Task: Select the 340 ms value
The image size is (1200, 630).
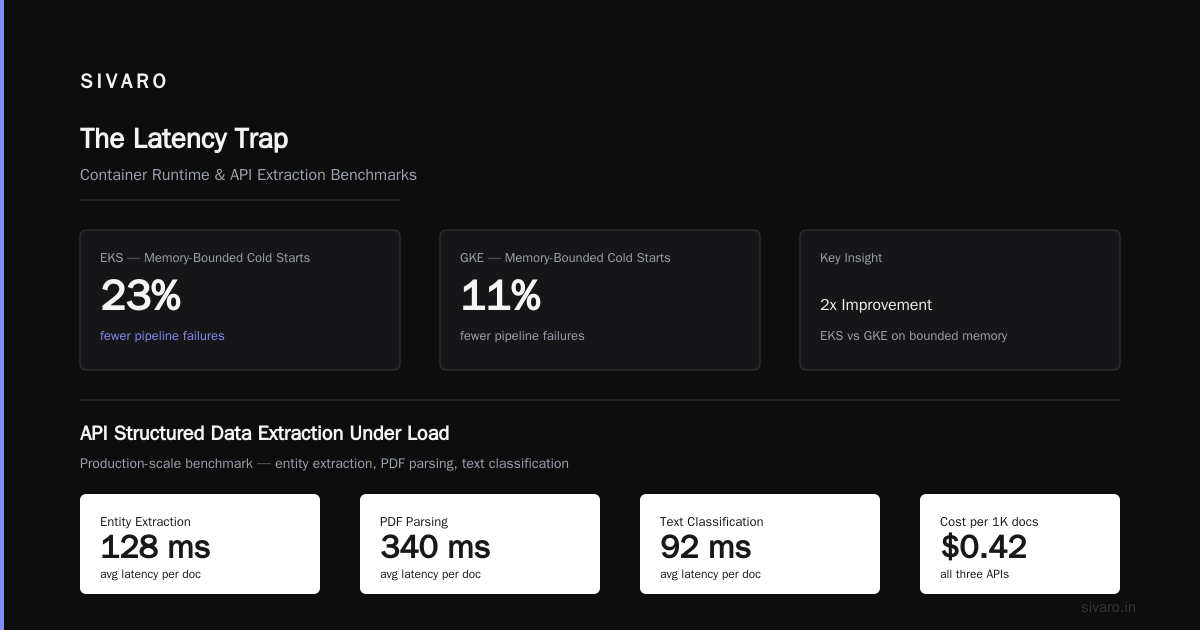Action: point(435,547)
